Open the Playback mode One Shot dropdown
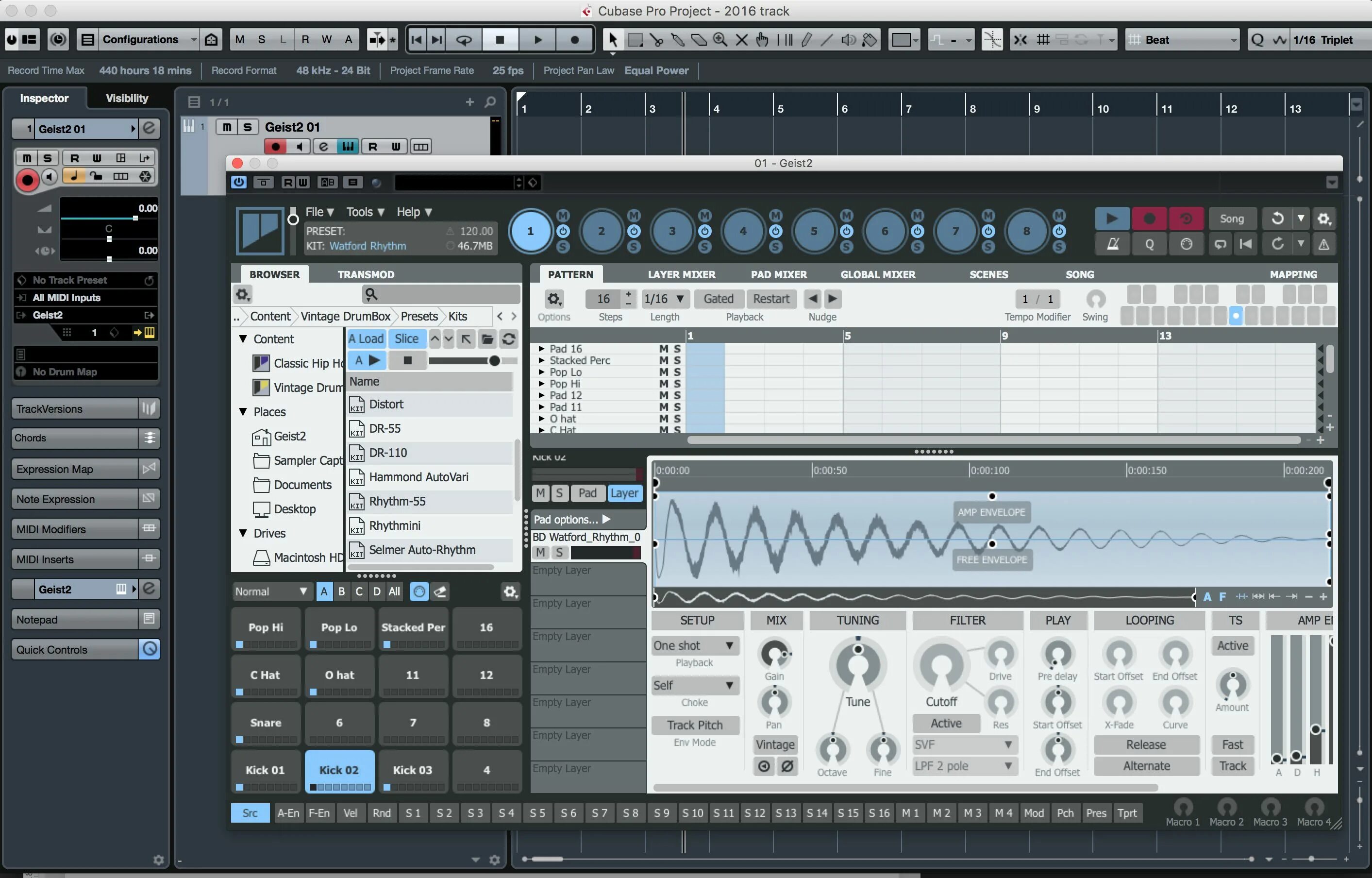Image resolution: width=1372 pixels, height=878 pixels. click(x=693, y=646)
